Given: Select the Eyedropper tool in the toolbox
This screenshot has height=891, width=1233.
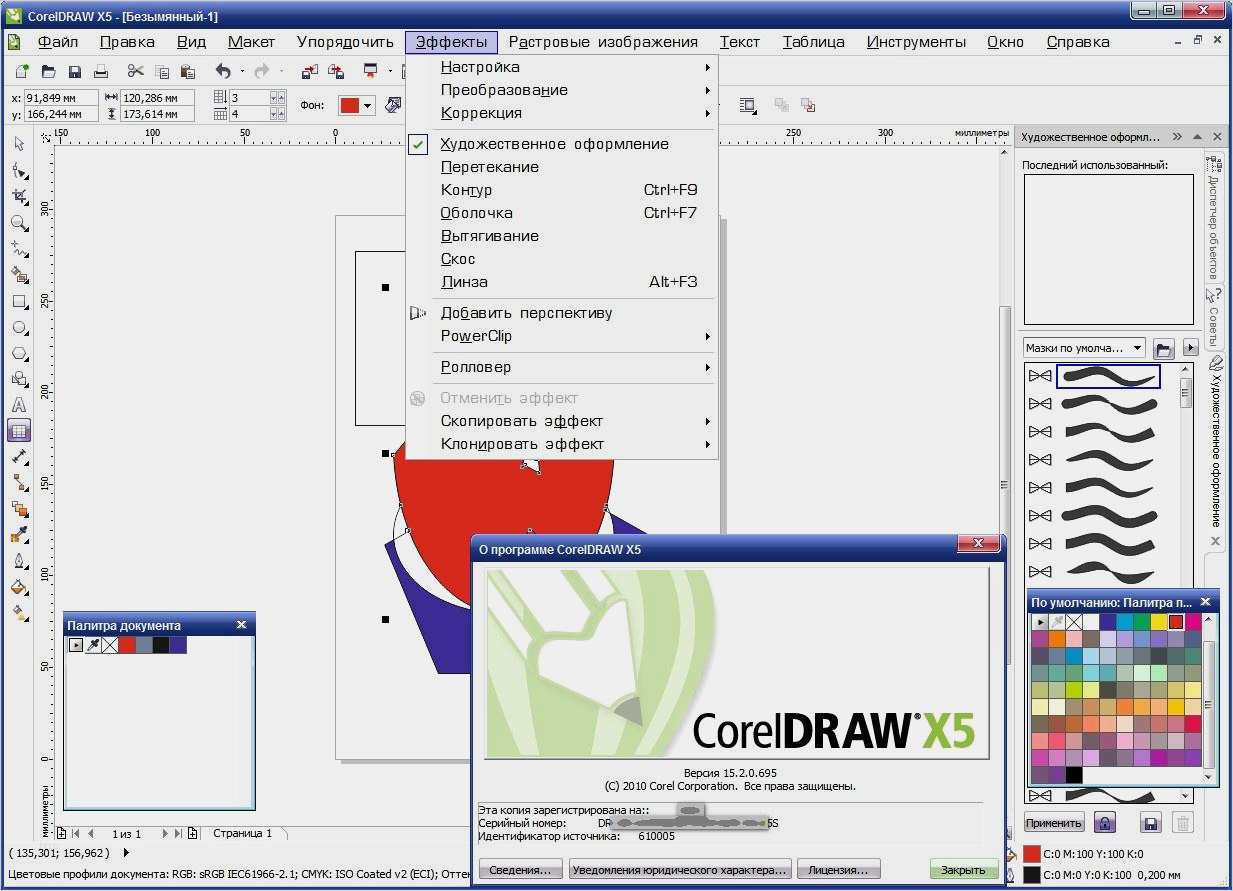Looking at the screenshot, I should [19, 535].
